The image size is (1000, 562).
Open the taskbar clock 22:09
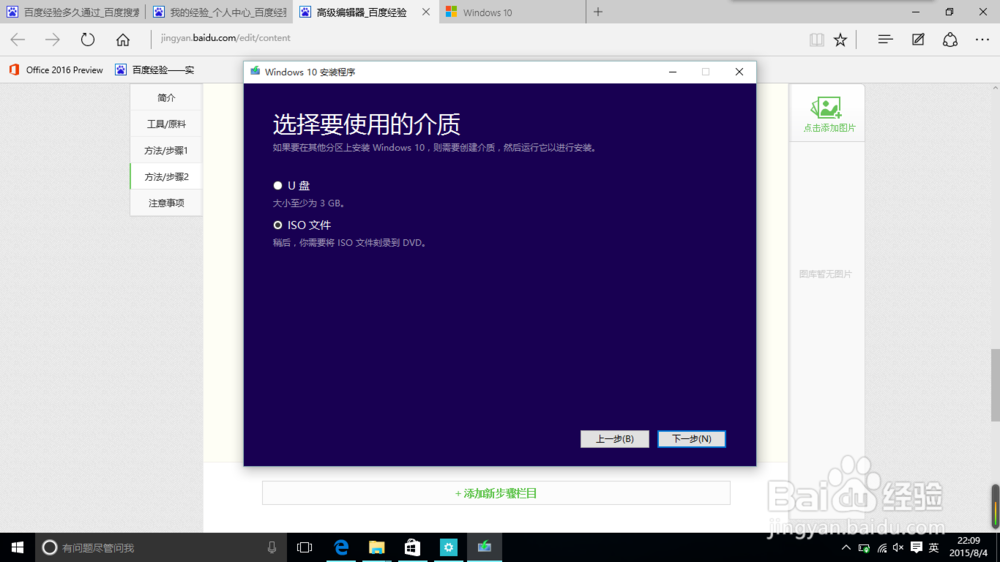click(x=968, y=547)
